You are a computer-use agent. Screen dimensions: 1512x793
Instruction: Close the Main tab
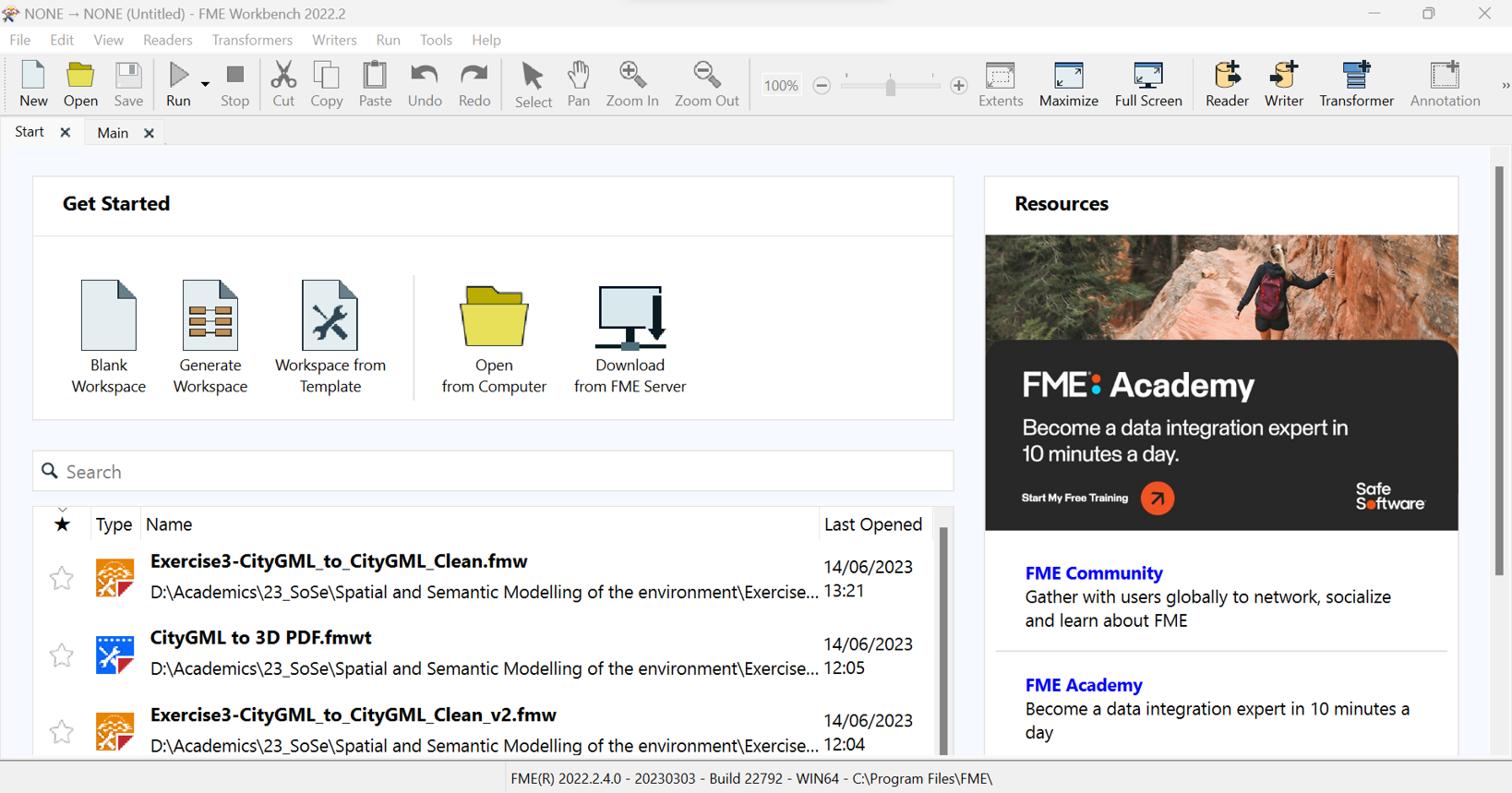(x=149, y=133)
